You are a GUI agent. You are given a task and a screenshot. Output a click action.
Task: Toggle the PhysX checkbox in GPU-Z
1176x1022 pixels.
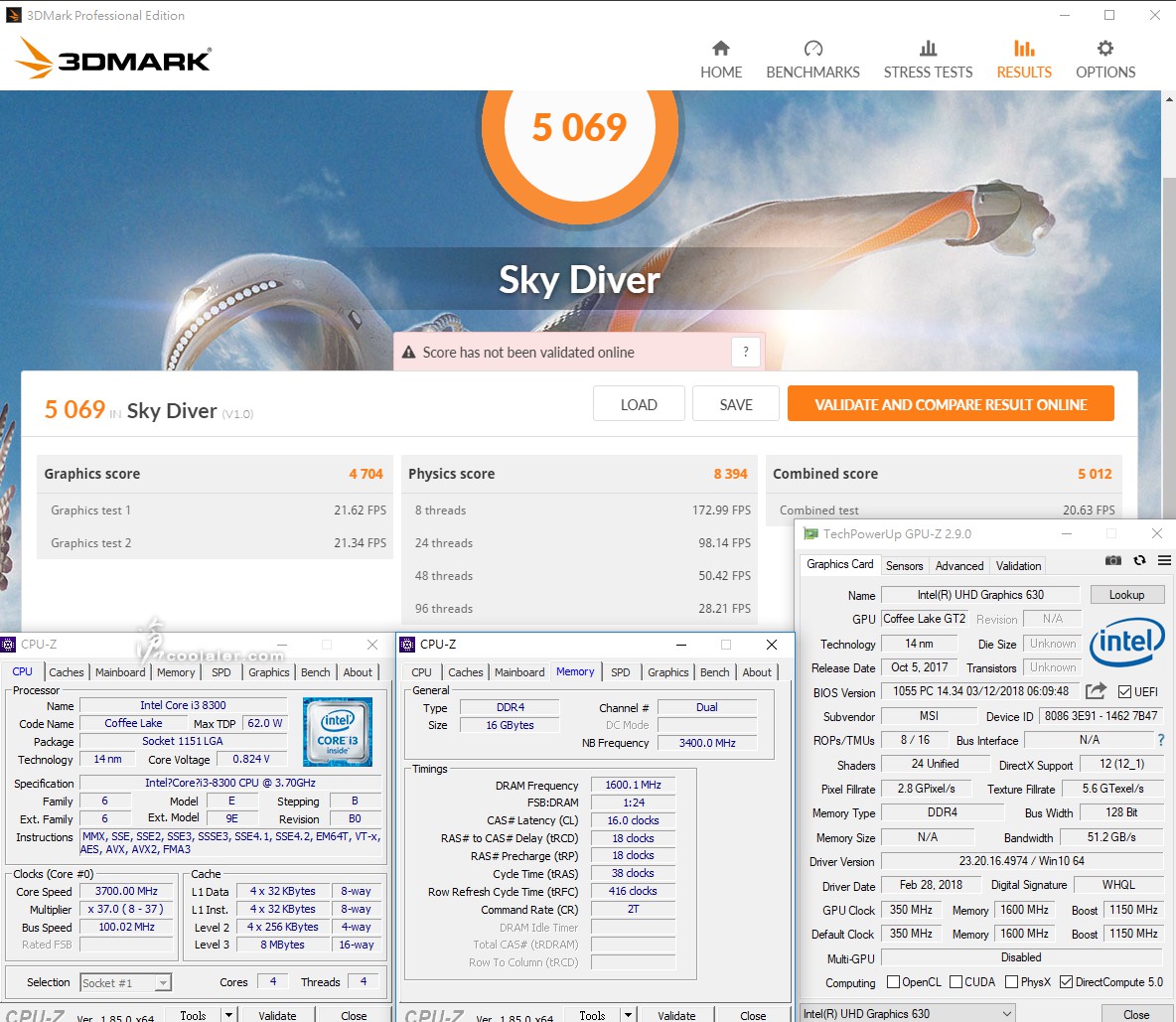(1011, 982)
